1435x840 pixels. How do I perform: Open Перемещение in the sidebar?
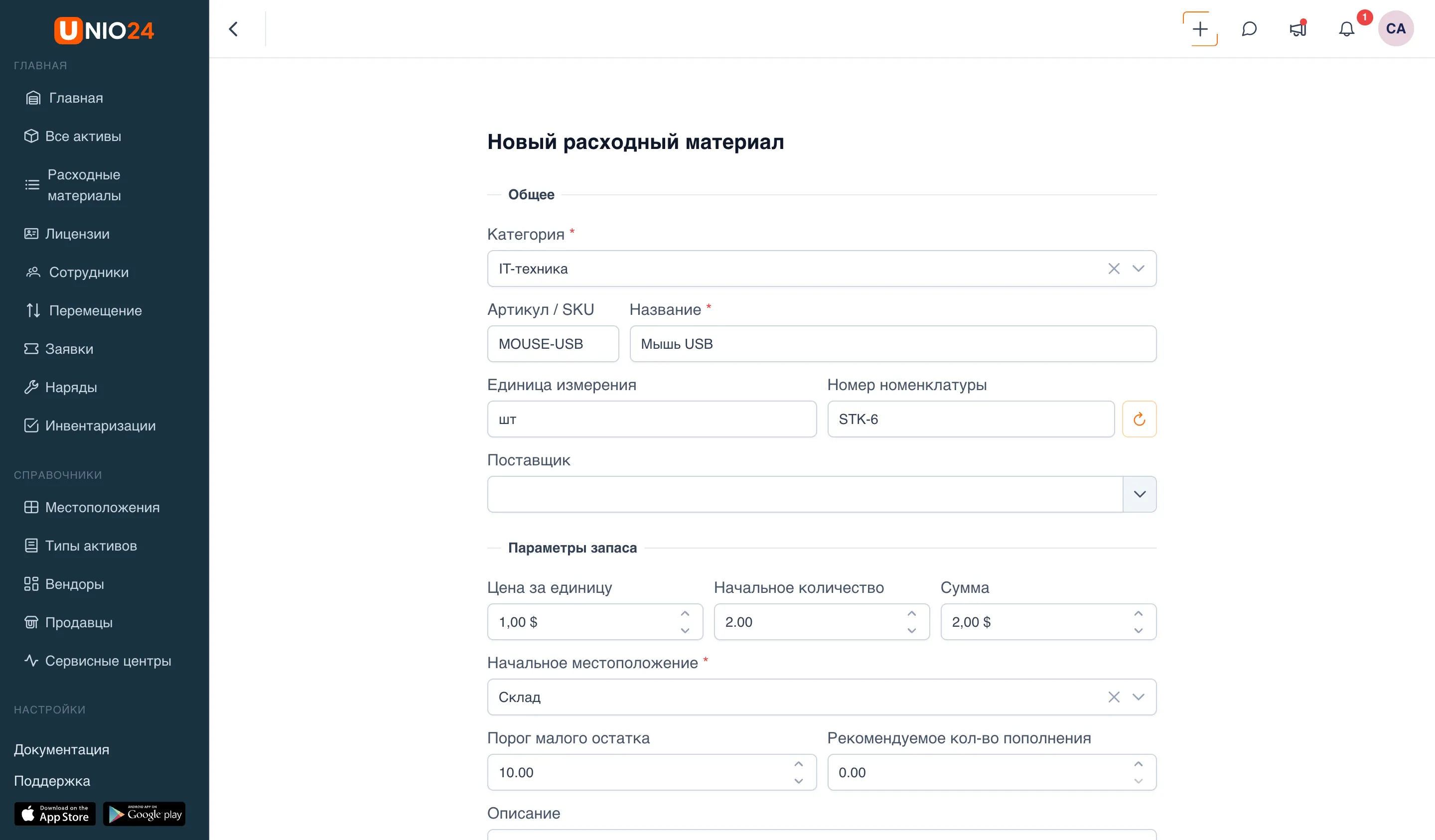point(83,310)
